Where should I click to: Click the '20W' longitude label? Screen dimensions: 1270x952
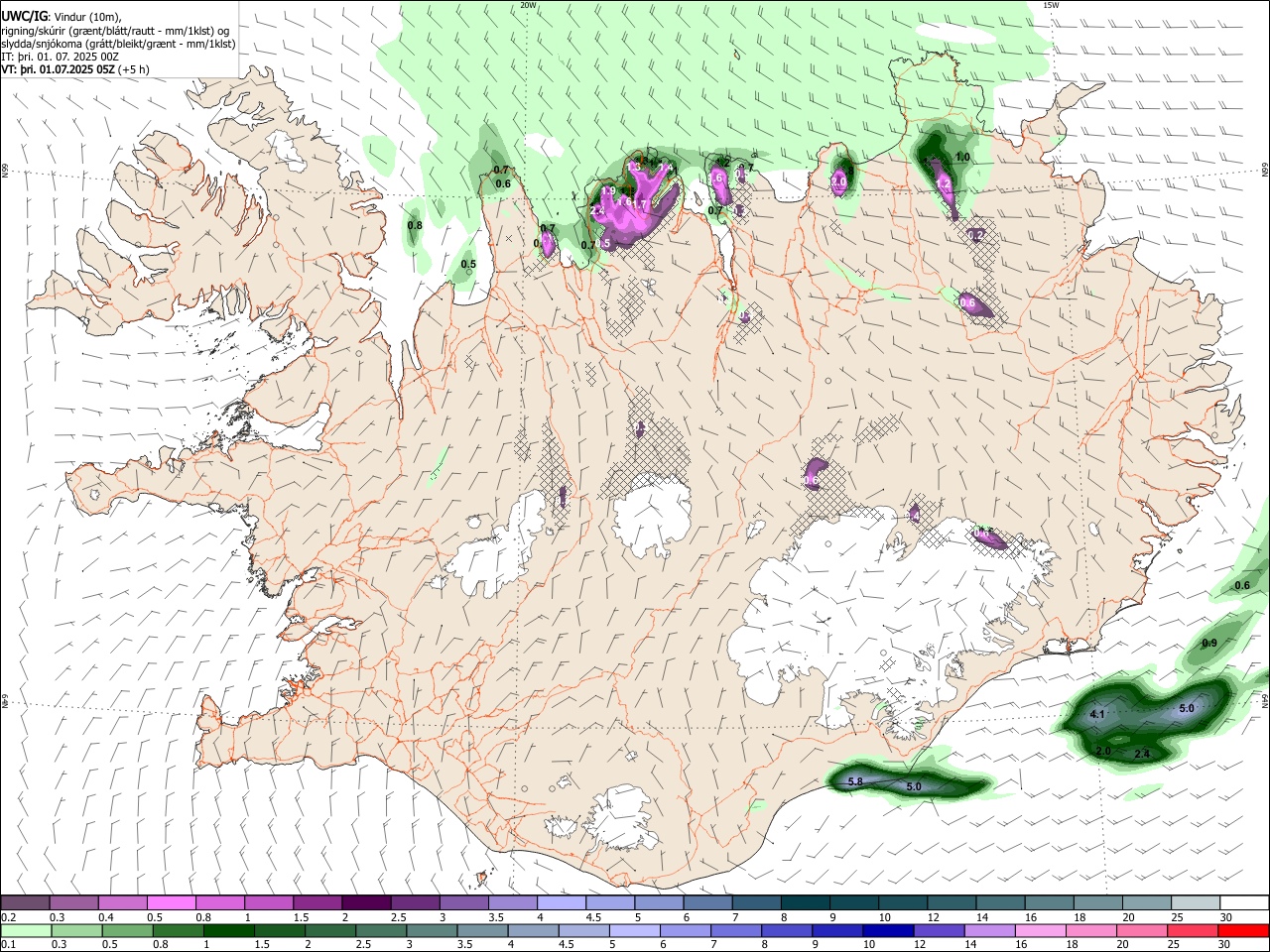pos(528,5)
